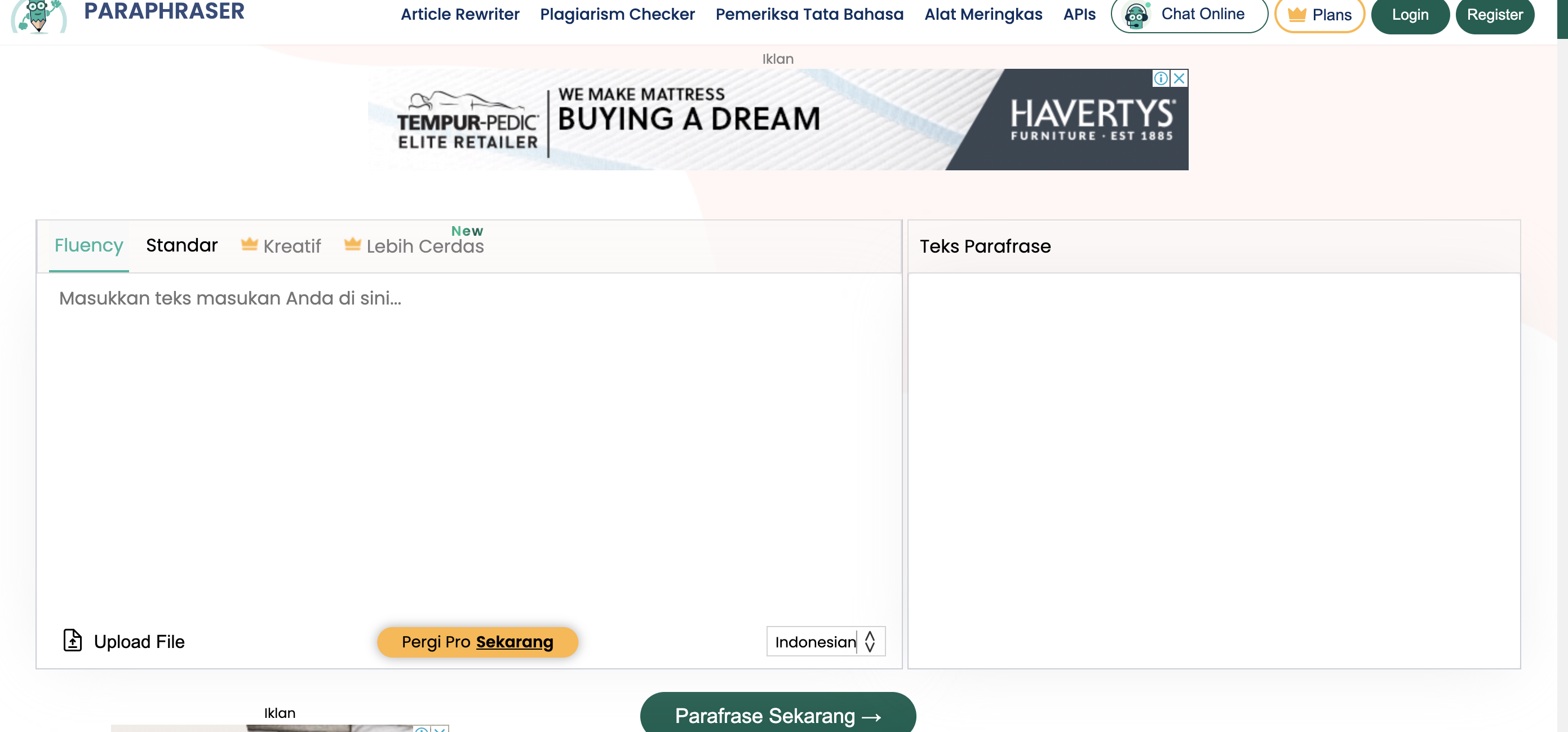Open the Alat Meringkas tool
The height and width of the screenshot is (732, 1568).
983,15
